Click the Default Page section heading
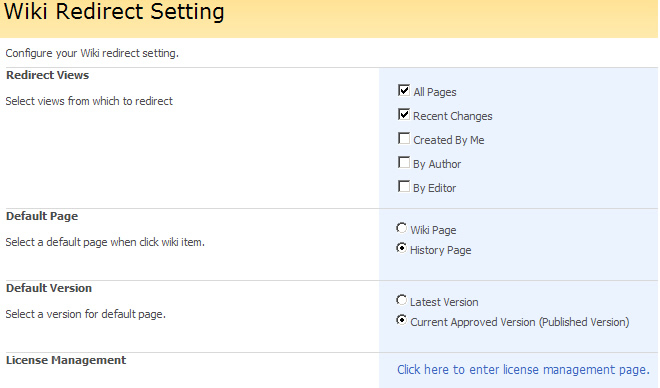Screen dimensions: 660x388 [42, 216]
